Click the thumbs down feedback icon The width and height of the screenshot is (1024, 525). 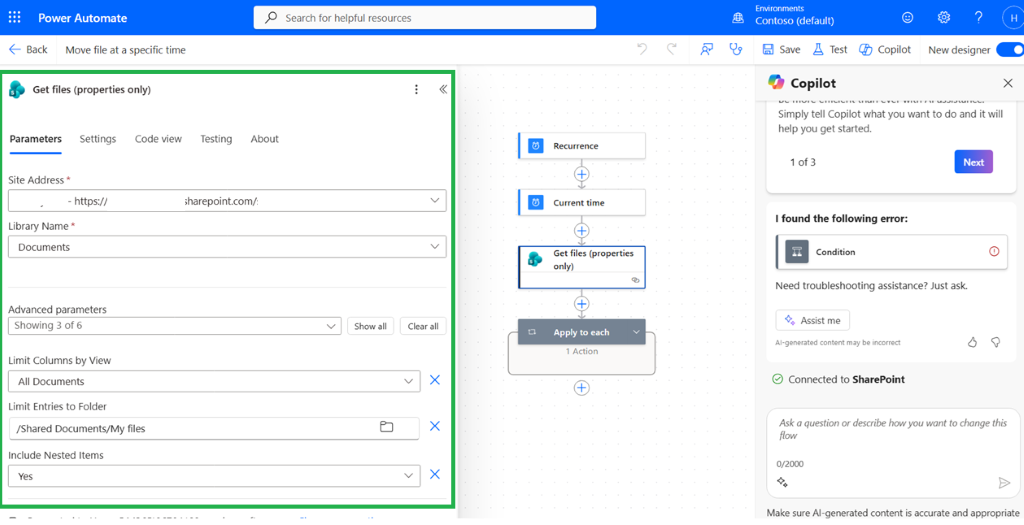pos(996,342)
